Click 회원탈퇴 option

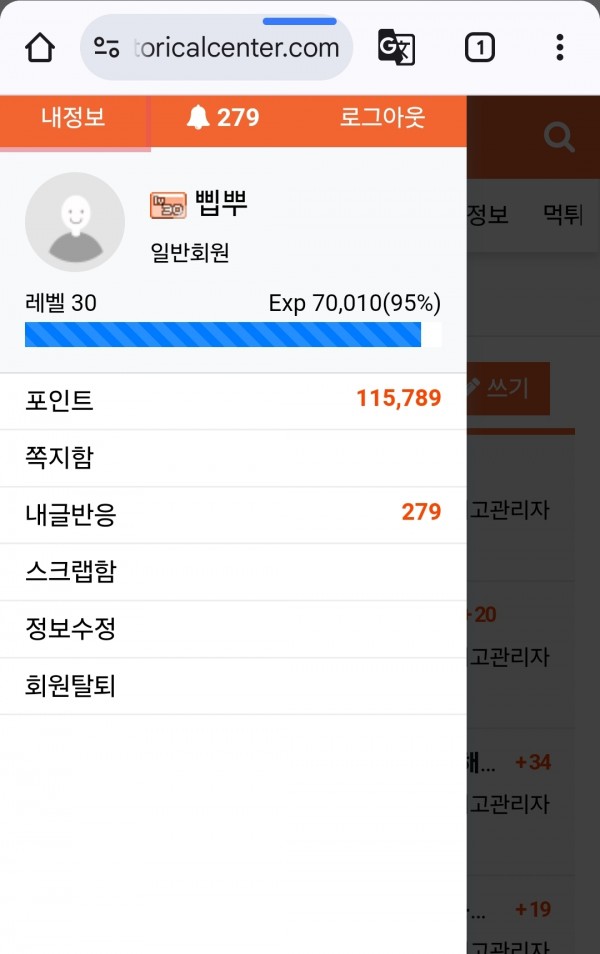233,686
